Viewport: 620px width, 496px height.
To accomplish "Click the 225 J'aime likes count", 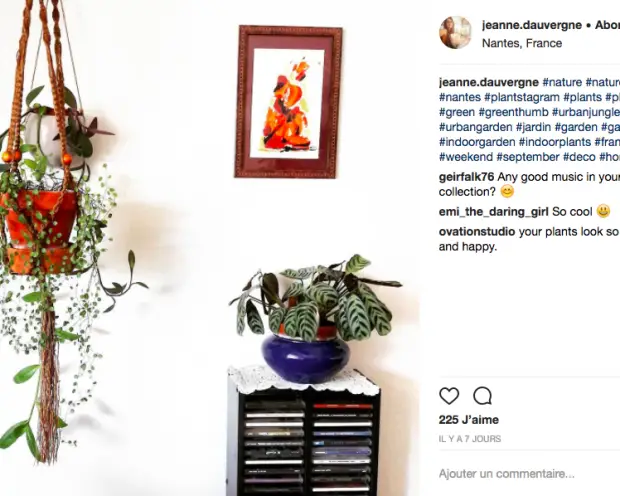I will (x=469, y=420).
